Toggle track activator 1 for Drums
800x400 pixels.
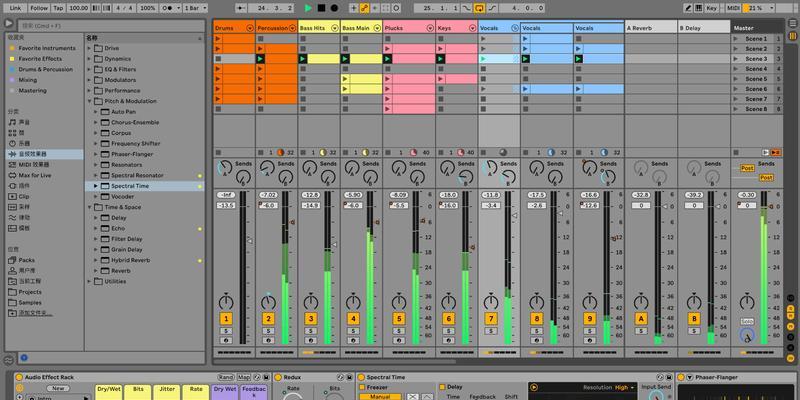click(x=226, y=319)
